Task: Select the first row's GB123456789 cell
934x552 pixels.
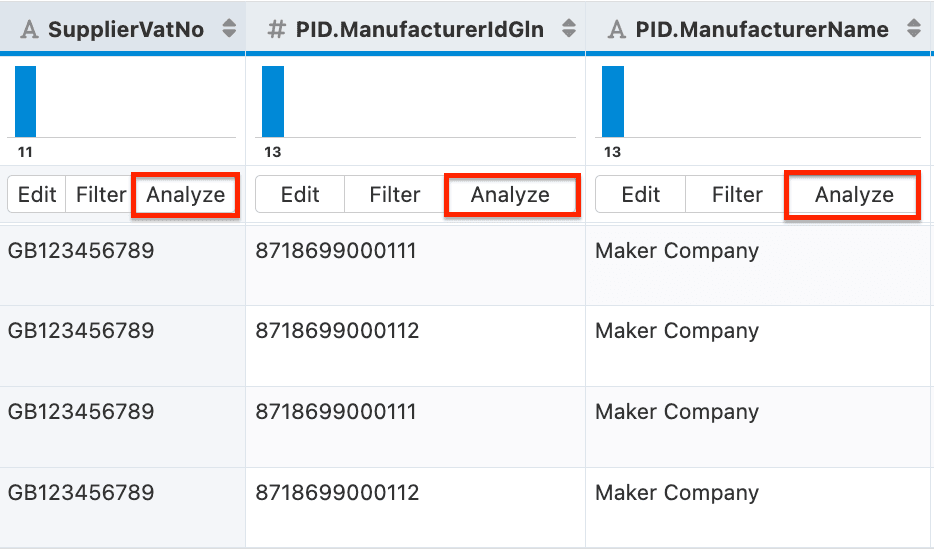Action: point(81,251)
